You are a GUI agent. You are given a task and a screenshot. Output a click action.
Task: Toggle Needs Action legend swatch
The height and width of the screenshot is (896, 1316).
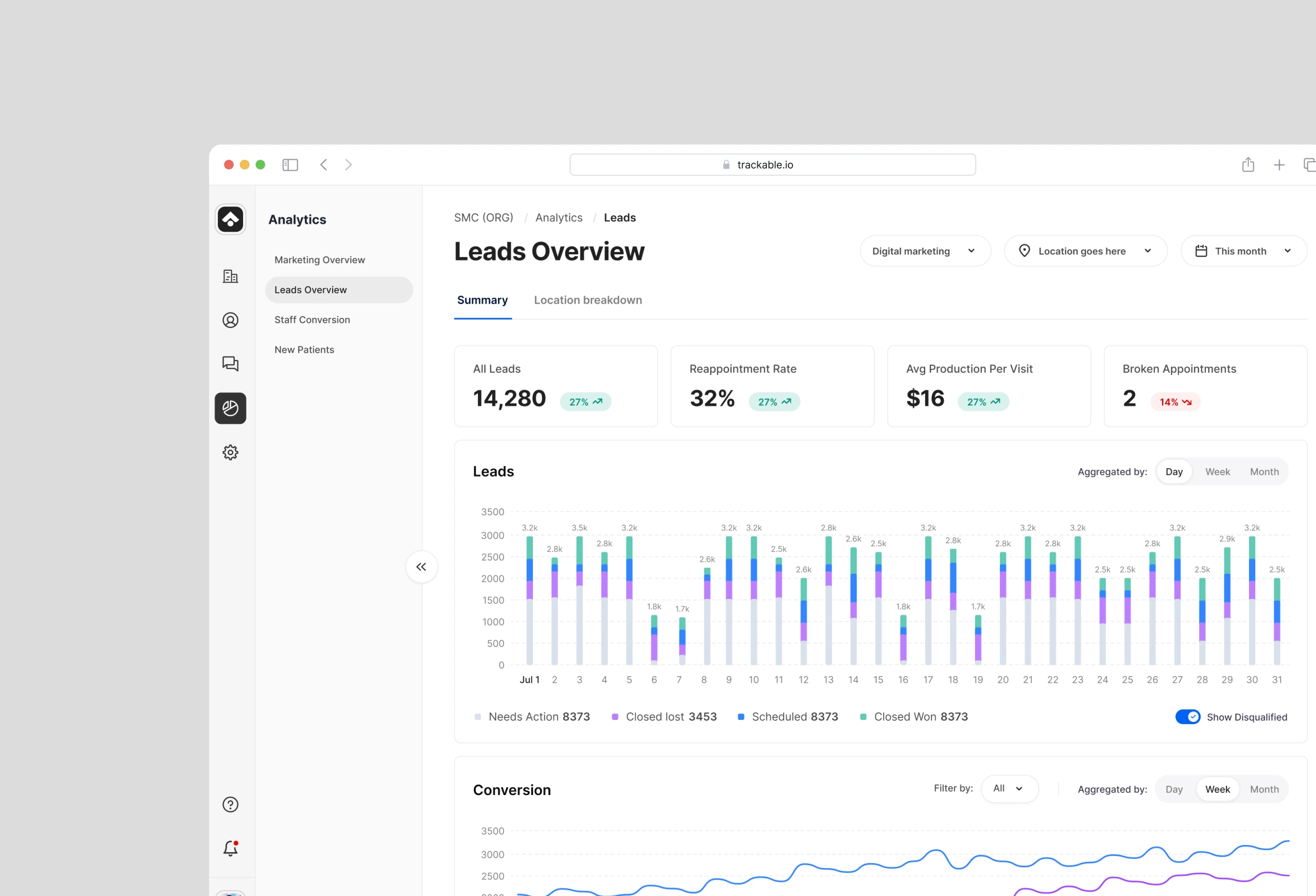(x=477, y=717)
